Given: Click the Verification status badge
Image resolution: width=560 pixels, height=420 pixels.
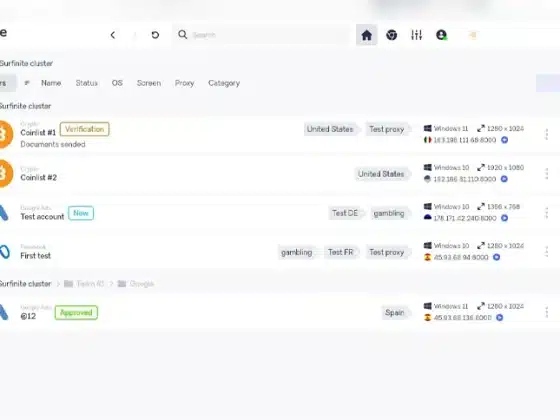Looking at the screenshot, I should (85, 129).
